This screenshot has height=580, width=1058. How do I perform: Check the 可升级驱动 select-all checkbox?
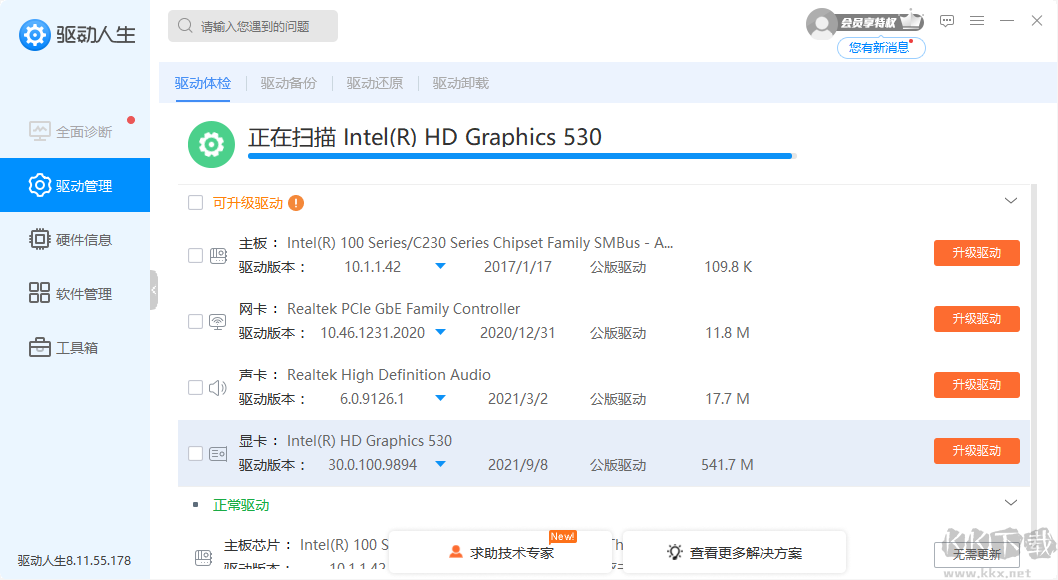pyautogui.click(x=196, y=203)
